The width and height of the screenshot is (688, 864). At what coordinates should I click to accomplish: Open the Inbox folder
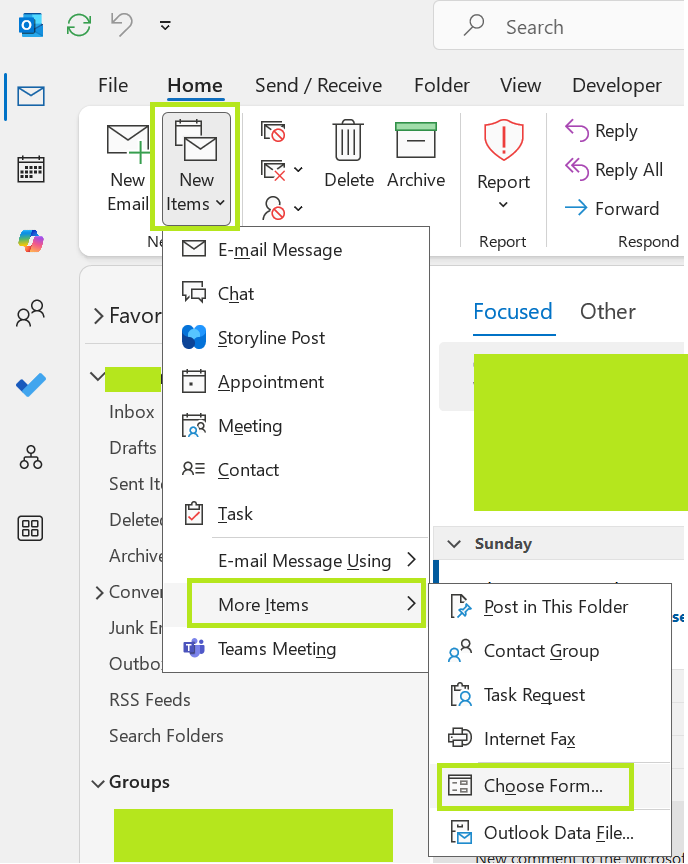132,412
